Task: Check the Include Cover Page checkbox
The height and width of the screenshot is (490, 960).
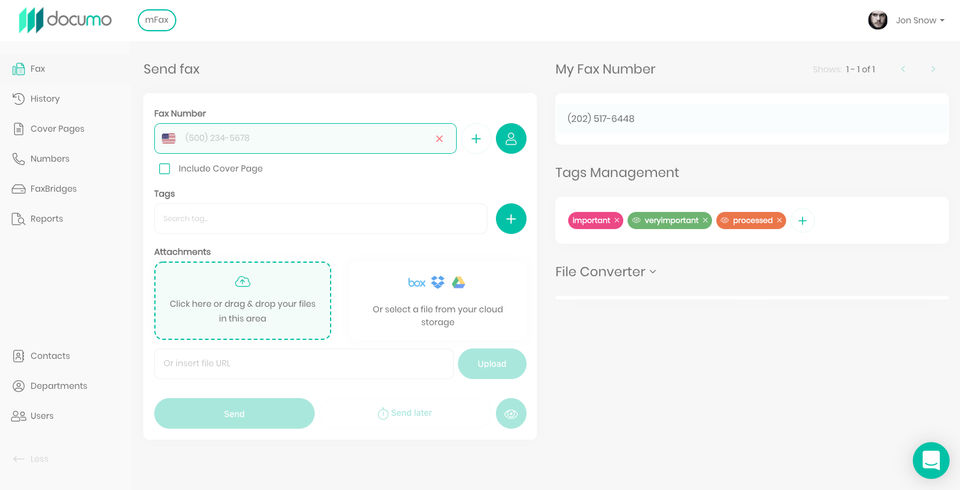Action: [165, 168]
